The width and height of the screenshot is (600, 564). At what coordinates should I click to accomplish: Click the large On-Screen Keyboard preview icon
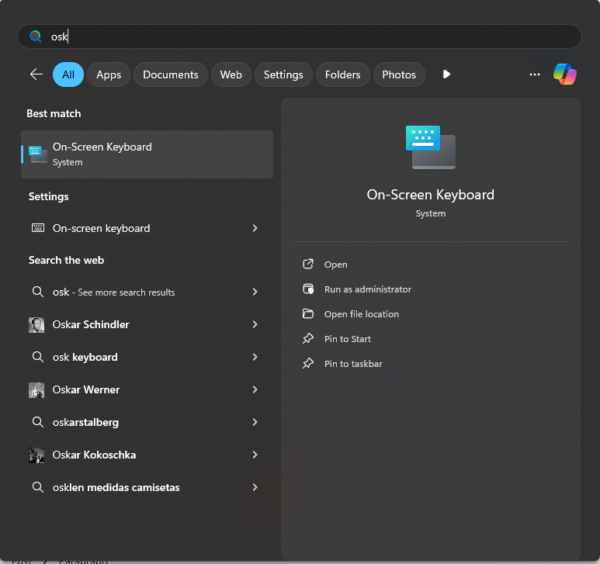[x=430, y=147]
